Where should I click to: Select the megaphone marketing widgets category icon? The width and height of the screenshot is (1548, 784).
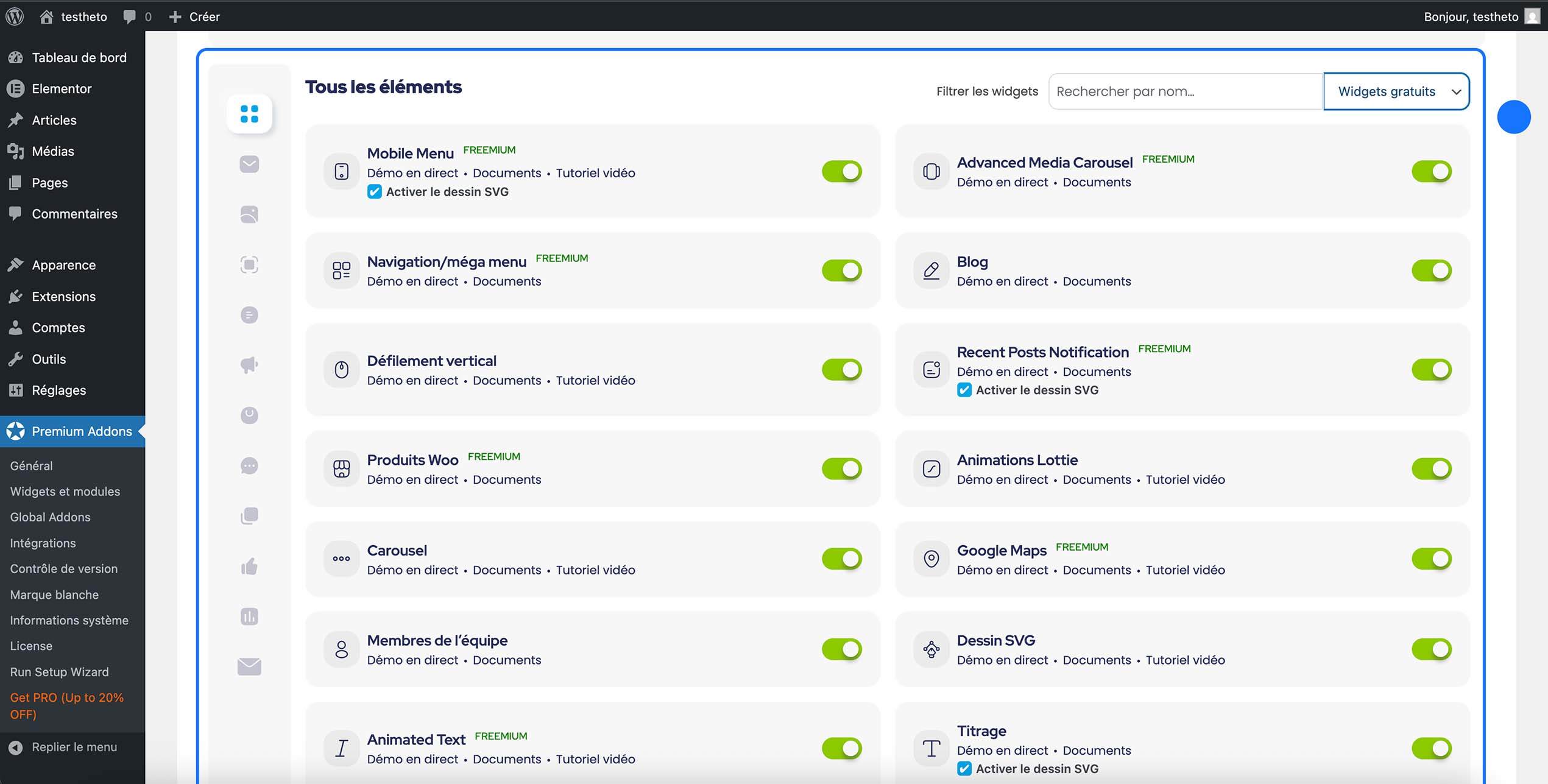(249, 365)
